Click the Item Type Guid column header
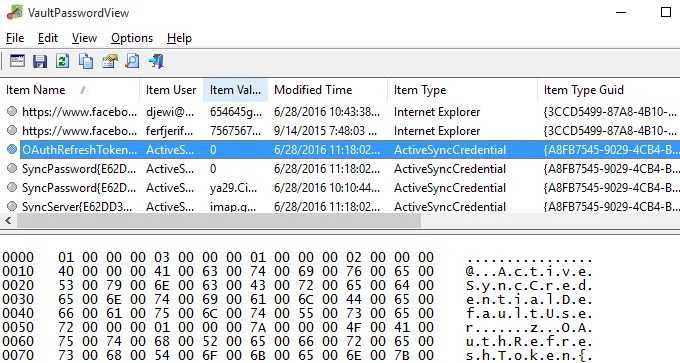Screen dimensions: 680x363 pyautogui.click(x=608, y=90)
